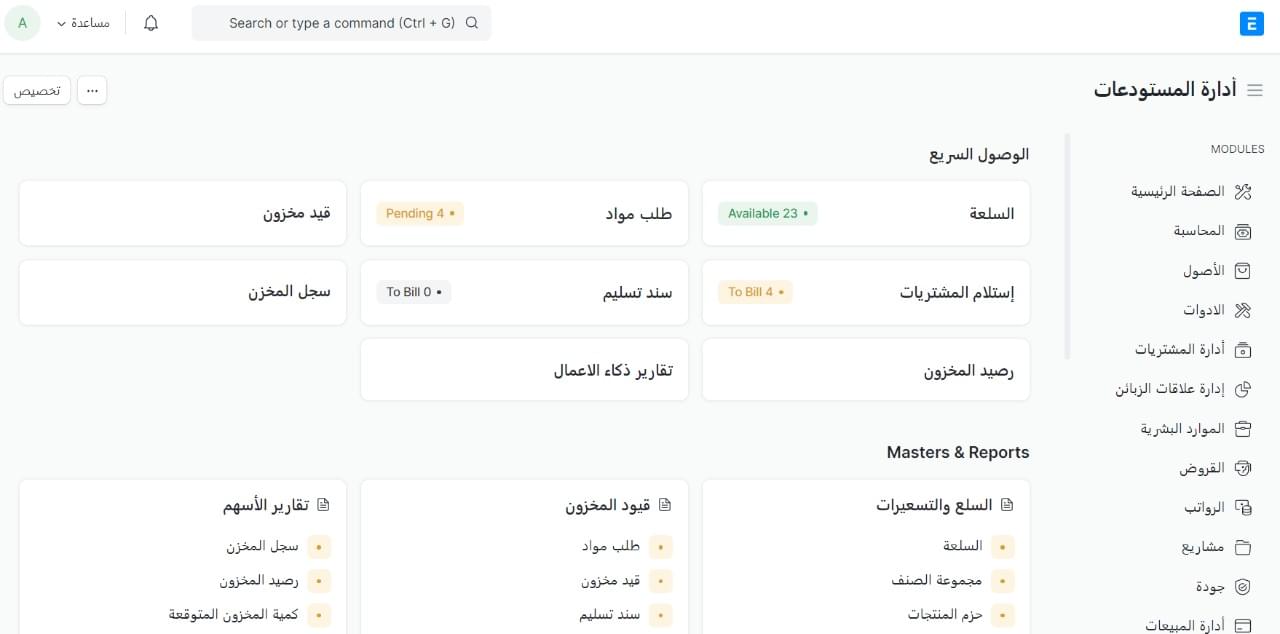Open رصيد المخزون link in تقارير الأسهم
This screenshot has height=634, width=1280.
pos(260,580)
